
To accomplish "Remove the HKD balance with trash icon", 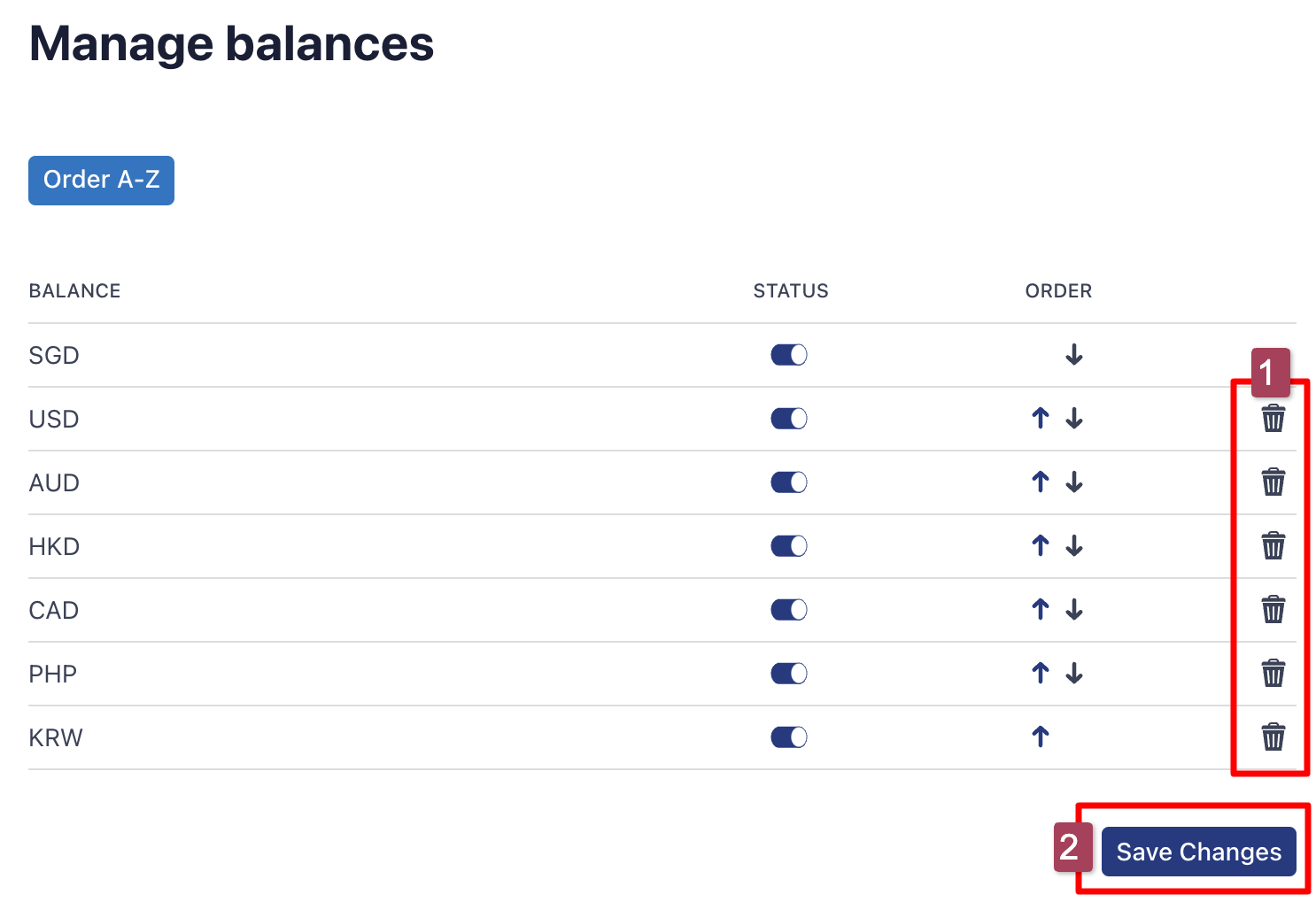I will point(1273,546).
